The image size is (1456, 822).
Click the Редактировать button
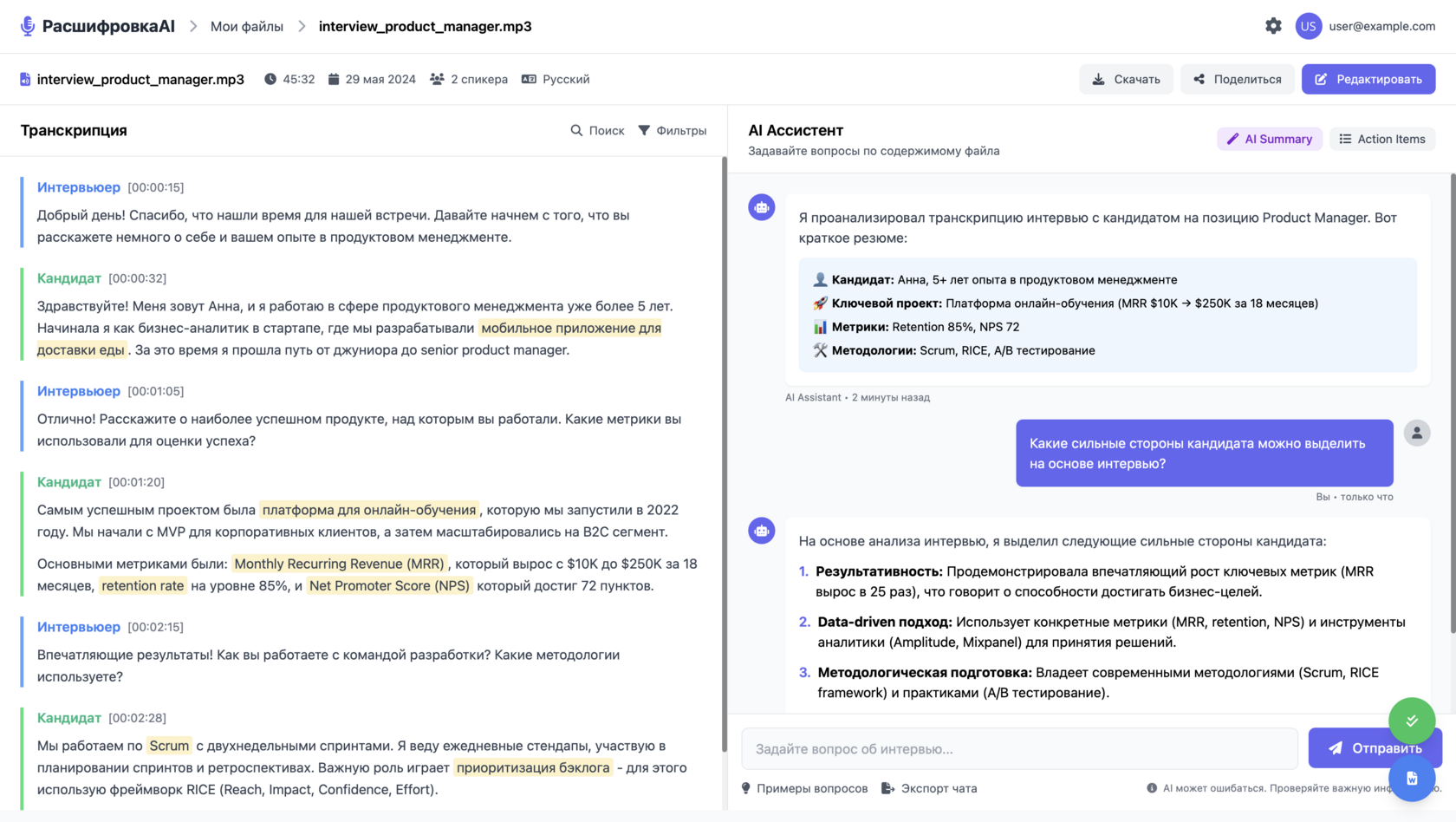(1368, 79)
